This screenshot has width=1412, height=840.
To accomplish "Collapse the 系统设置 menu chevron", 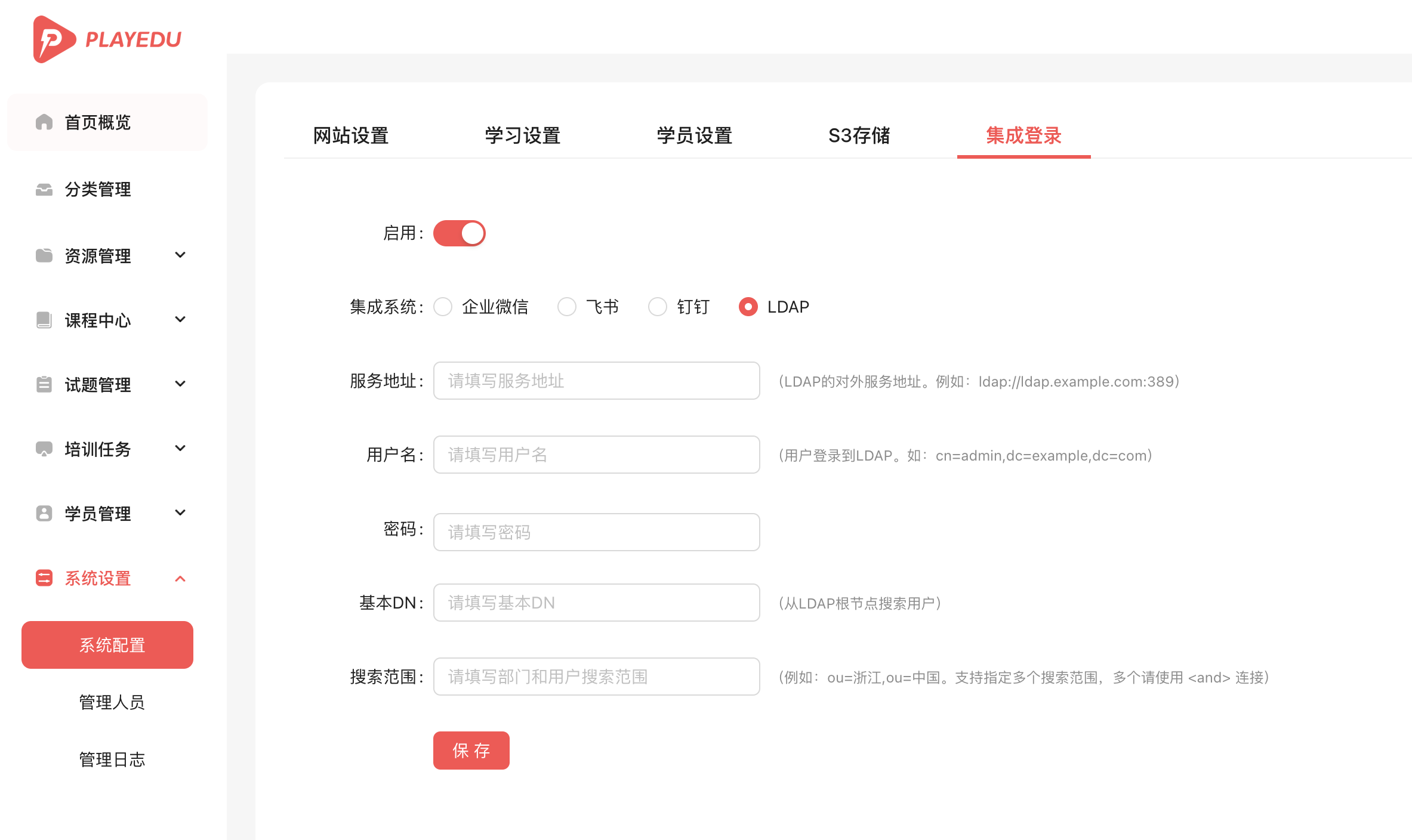I will click(x=180, y=579).
